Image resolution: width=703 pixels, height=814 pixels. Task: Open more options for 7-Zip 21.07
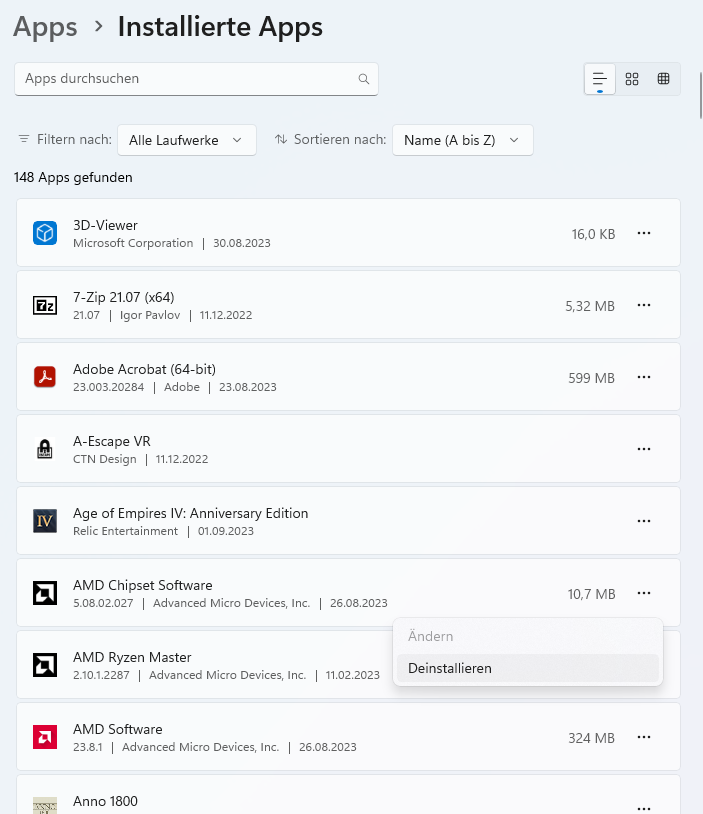(644, 305)
